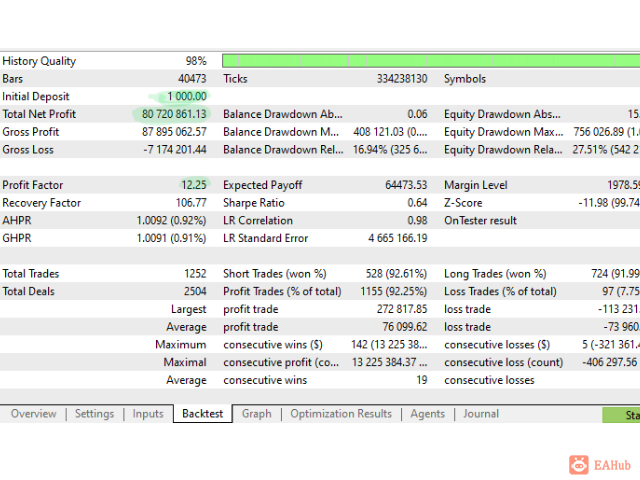Switch to the Graph tab

point(256,413)
